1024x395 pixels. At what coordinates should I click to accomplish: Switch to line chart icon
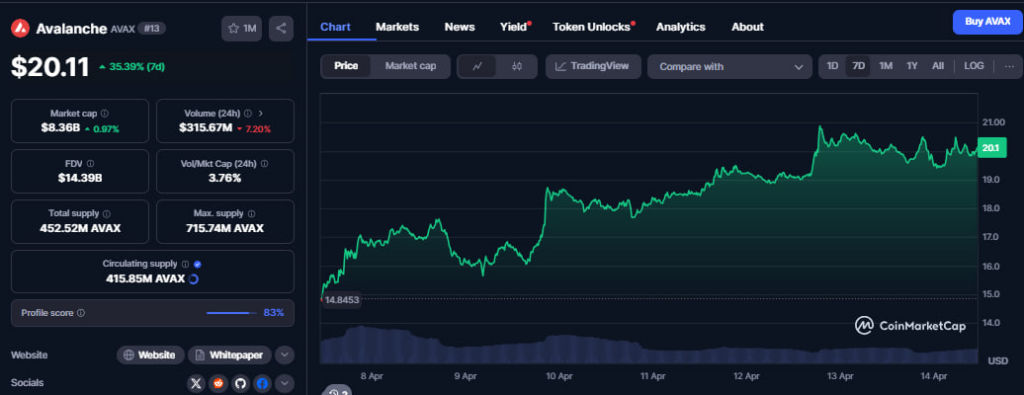tap(477, 67)
